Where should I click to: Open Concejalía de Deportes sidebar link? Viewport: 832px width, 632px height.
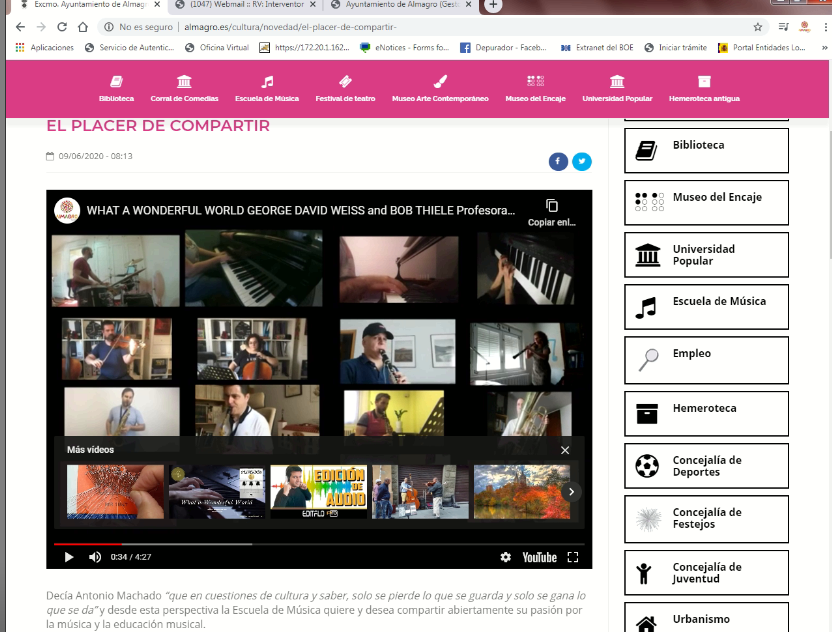(706, 466)
